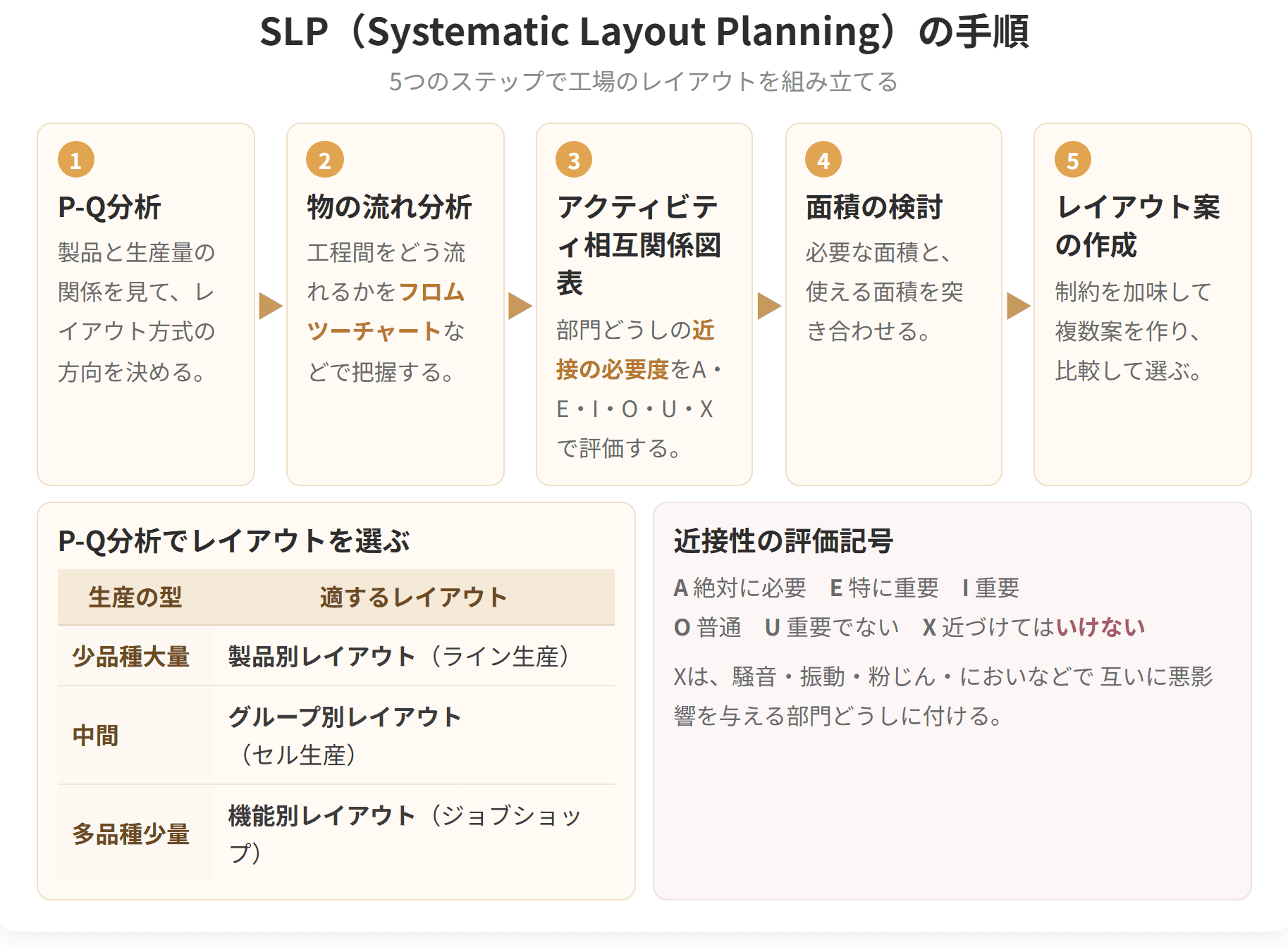Click the 'アクティビティ相互関係図表' heading
The height and width of the screenshot is (947, 1288).
(x=639, y=245)
